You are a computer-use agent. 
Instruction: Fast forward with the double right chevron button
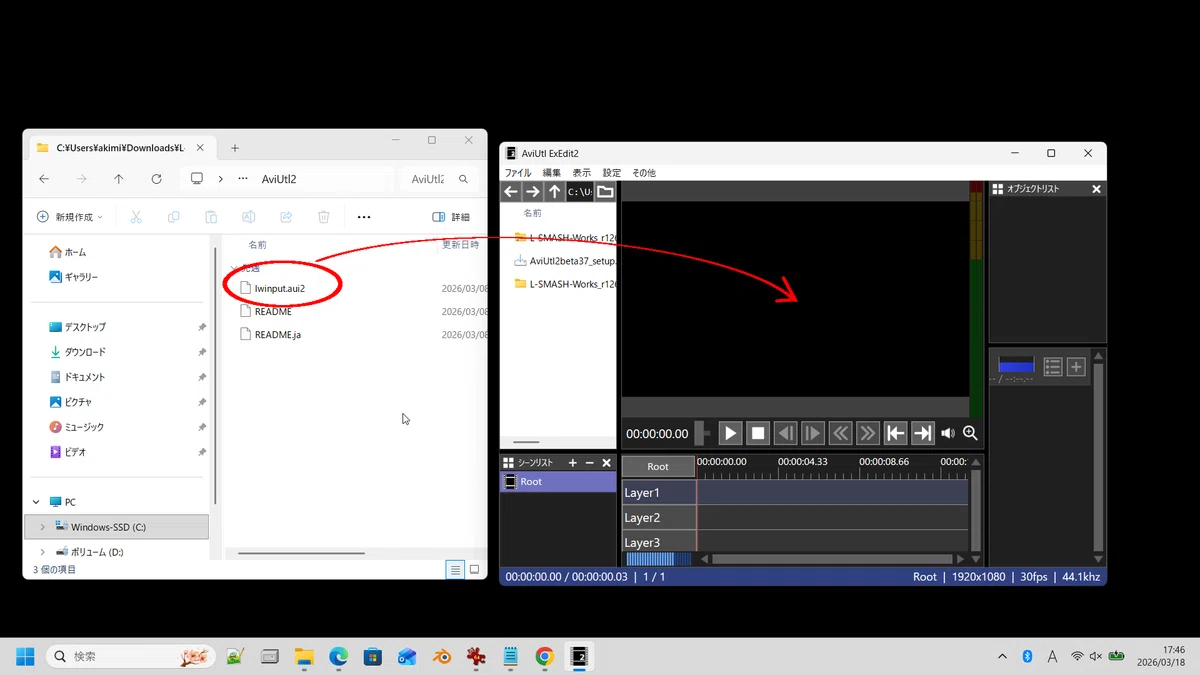pyautogui.click(x=868, y=433)
